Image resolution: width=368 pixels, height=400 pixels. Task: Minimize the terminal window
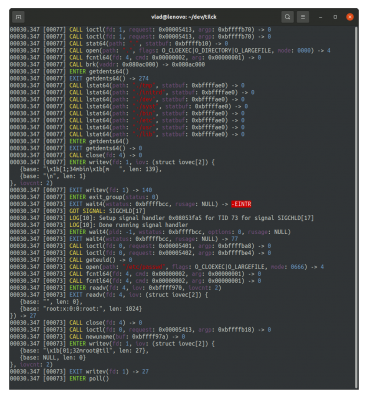click(x=321, y=17)
